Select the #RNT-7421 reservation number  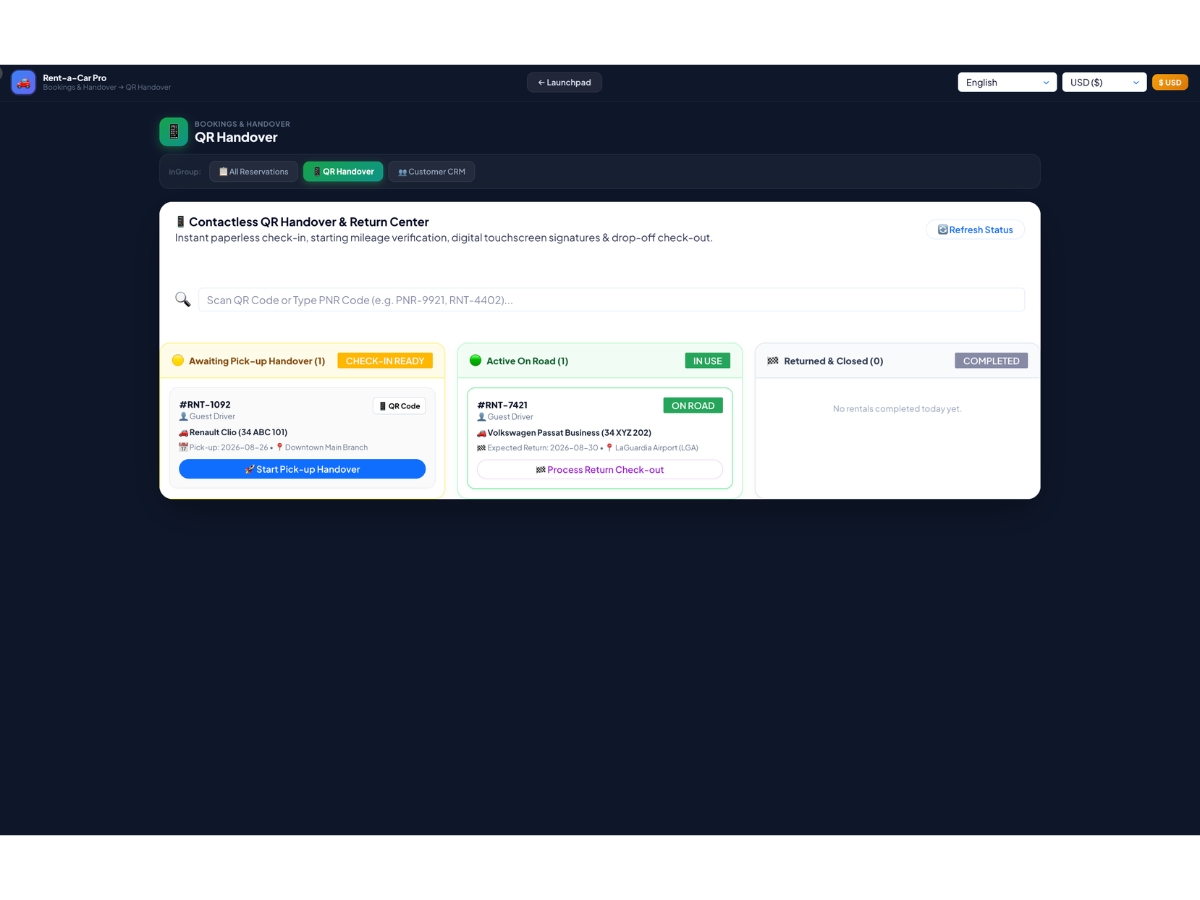click(502, 405)
